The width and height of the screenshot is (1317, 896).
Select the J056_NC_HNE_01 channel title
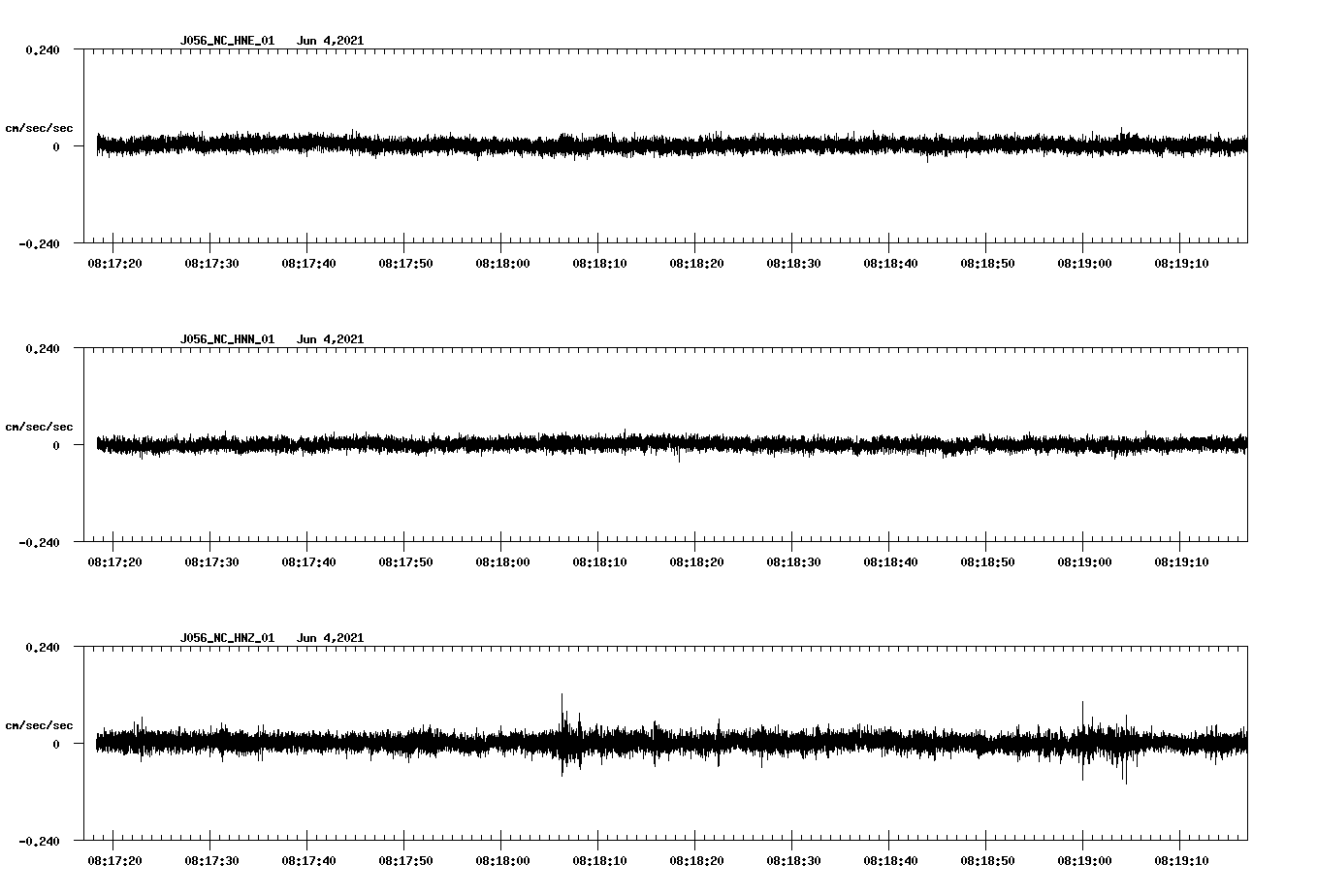tap(227, 41)
